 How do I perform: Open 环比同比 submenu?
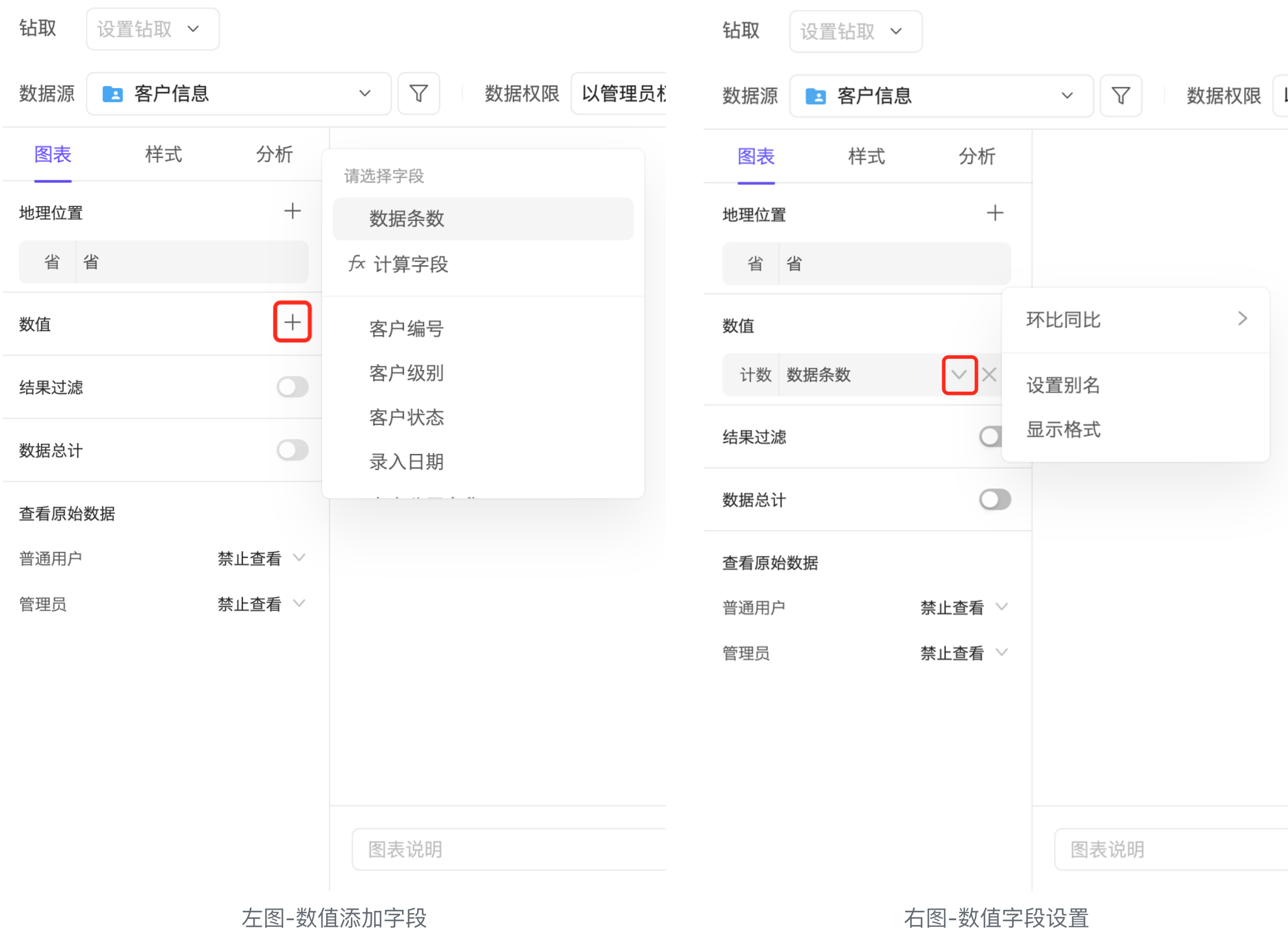tap(1136, 320)
